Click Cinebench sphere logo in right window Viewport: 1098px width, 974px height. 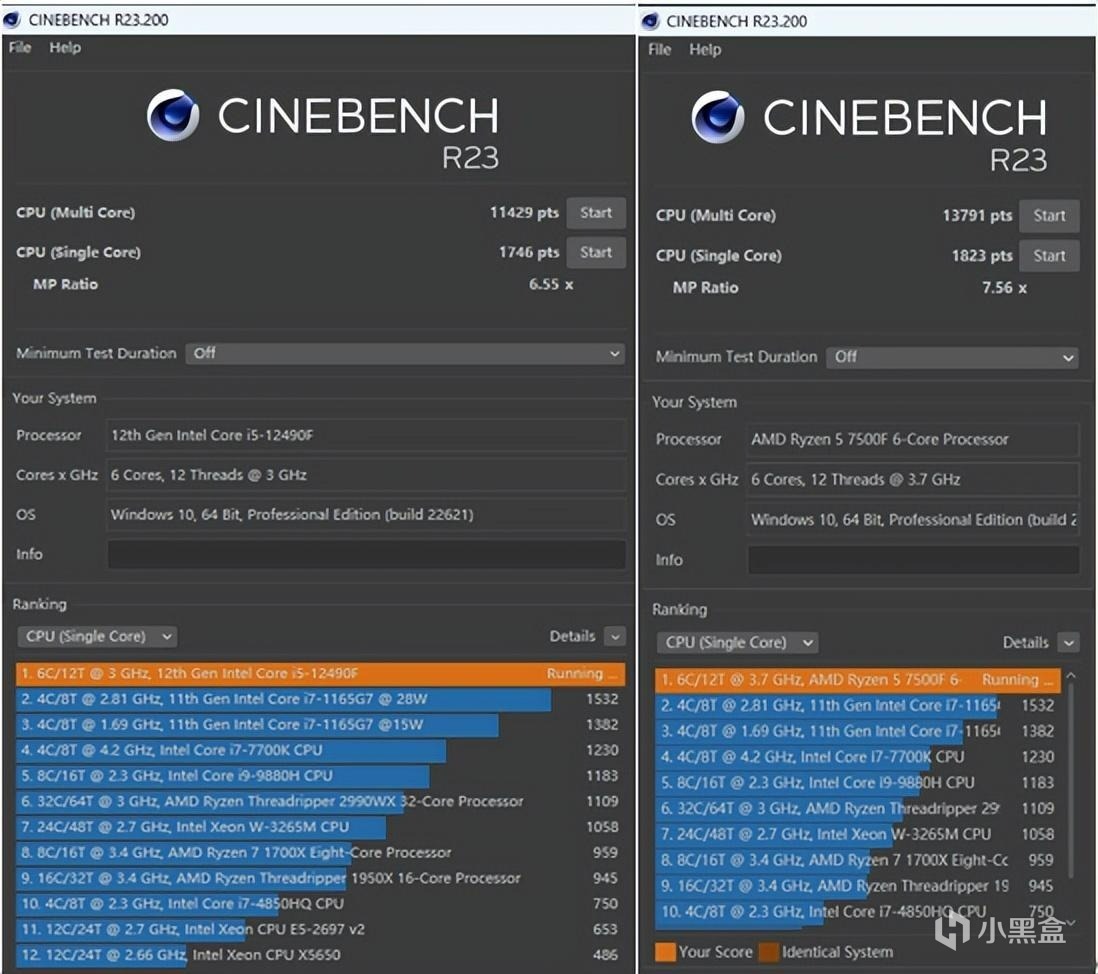[x=717, y=117]
